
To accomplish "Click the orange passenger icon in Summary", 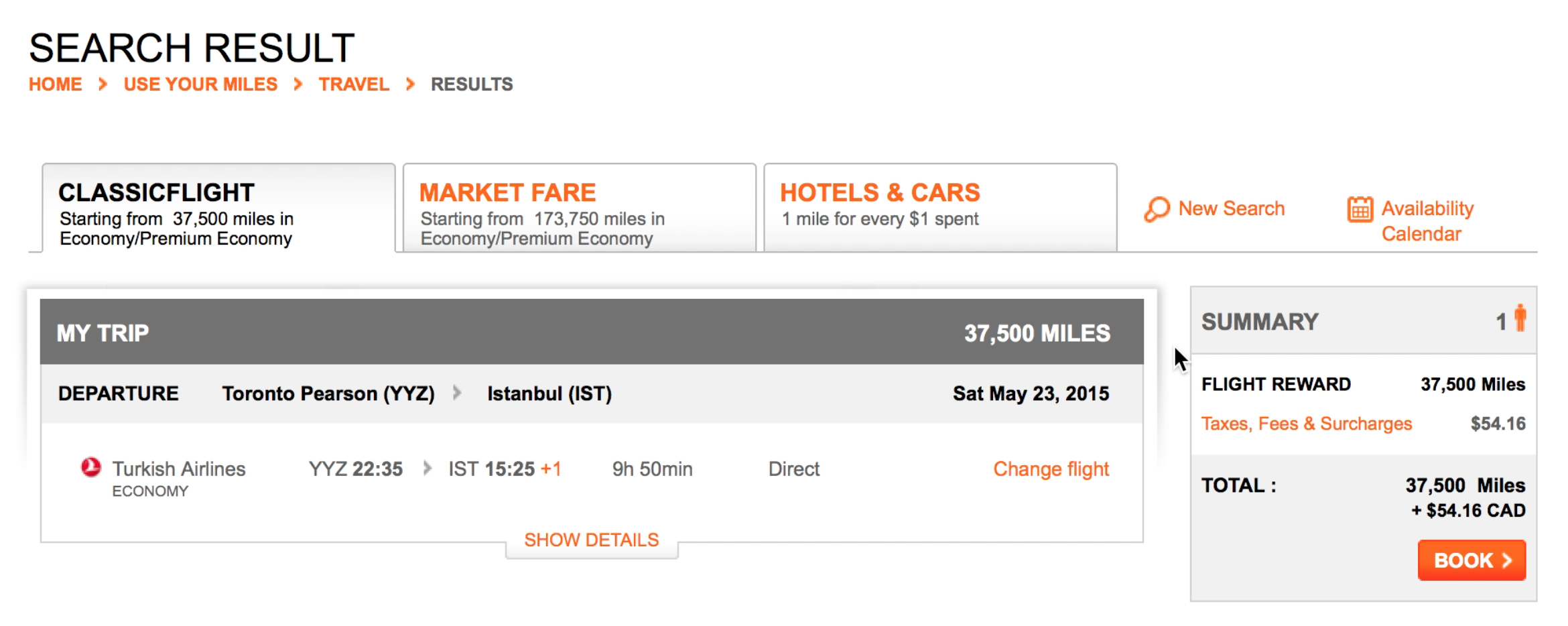I will coord(1520,318).
